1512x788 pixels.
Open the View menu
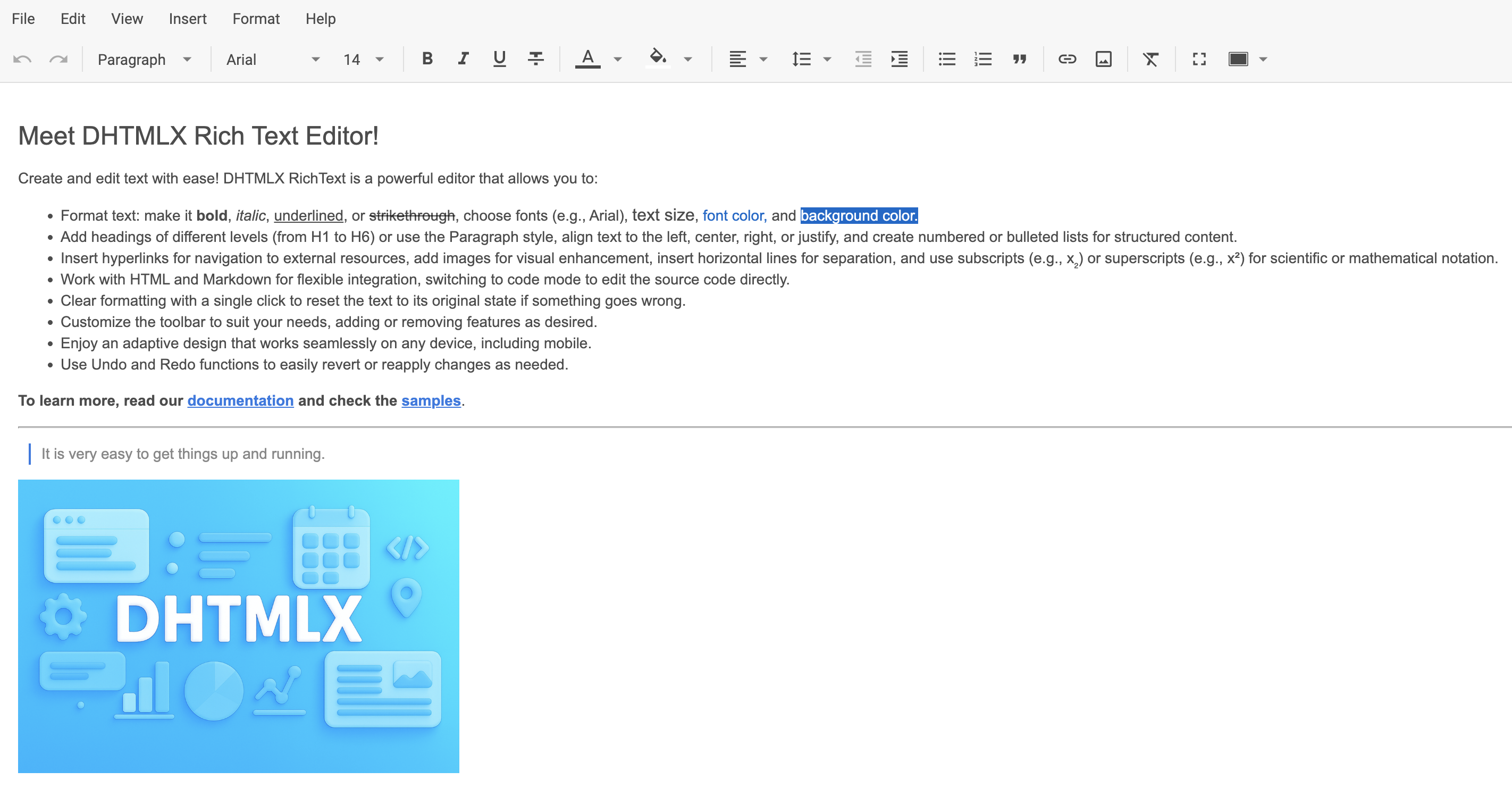[127, 19]
